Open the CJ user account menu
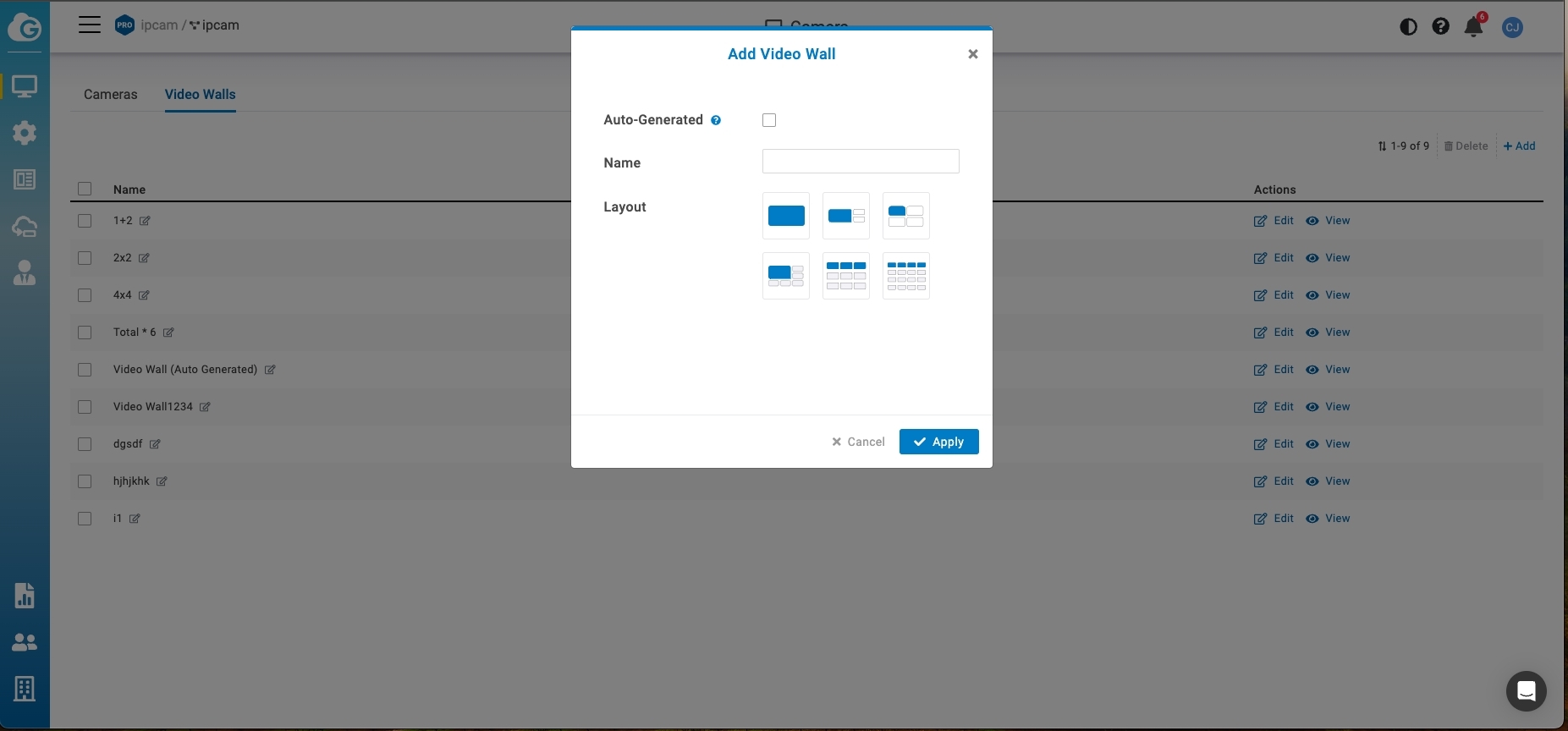The width and height of the screenshot is (1568, 731). pos(1512,27)
